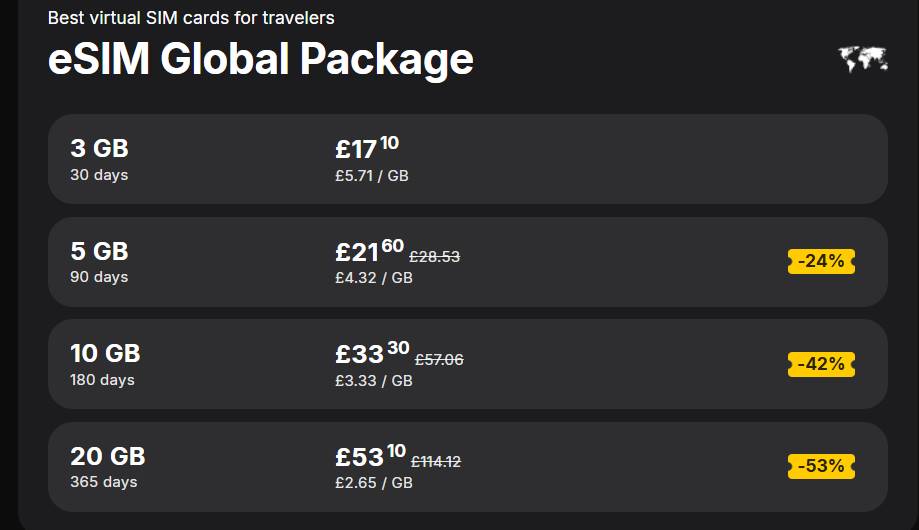The width and height of the screenshot is (919, 530).
Task: Click the struck-through £114.12 price
Action: pyautogui.click(x=435, y=462)
